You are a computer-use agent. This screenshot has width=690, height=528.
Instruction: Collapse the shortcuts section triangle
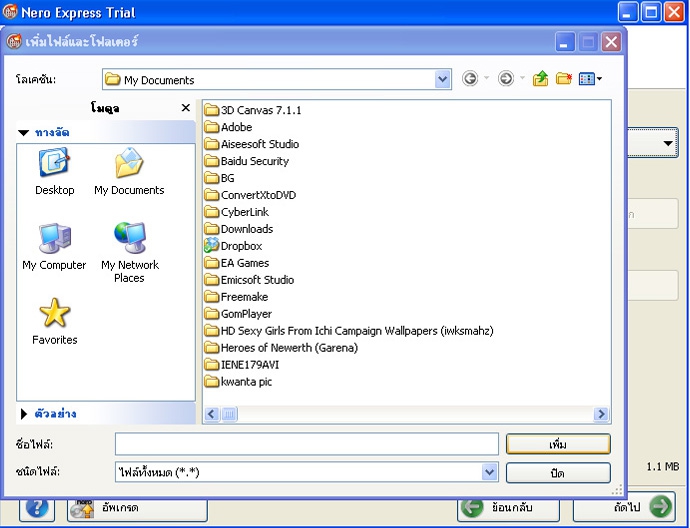tap(24, 132)
